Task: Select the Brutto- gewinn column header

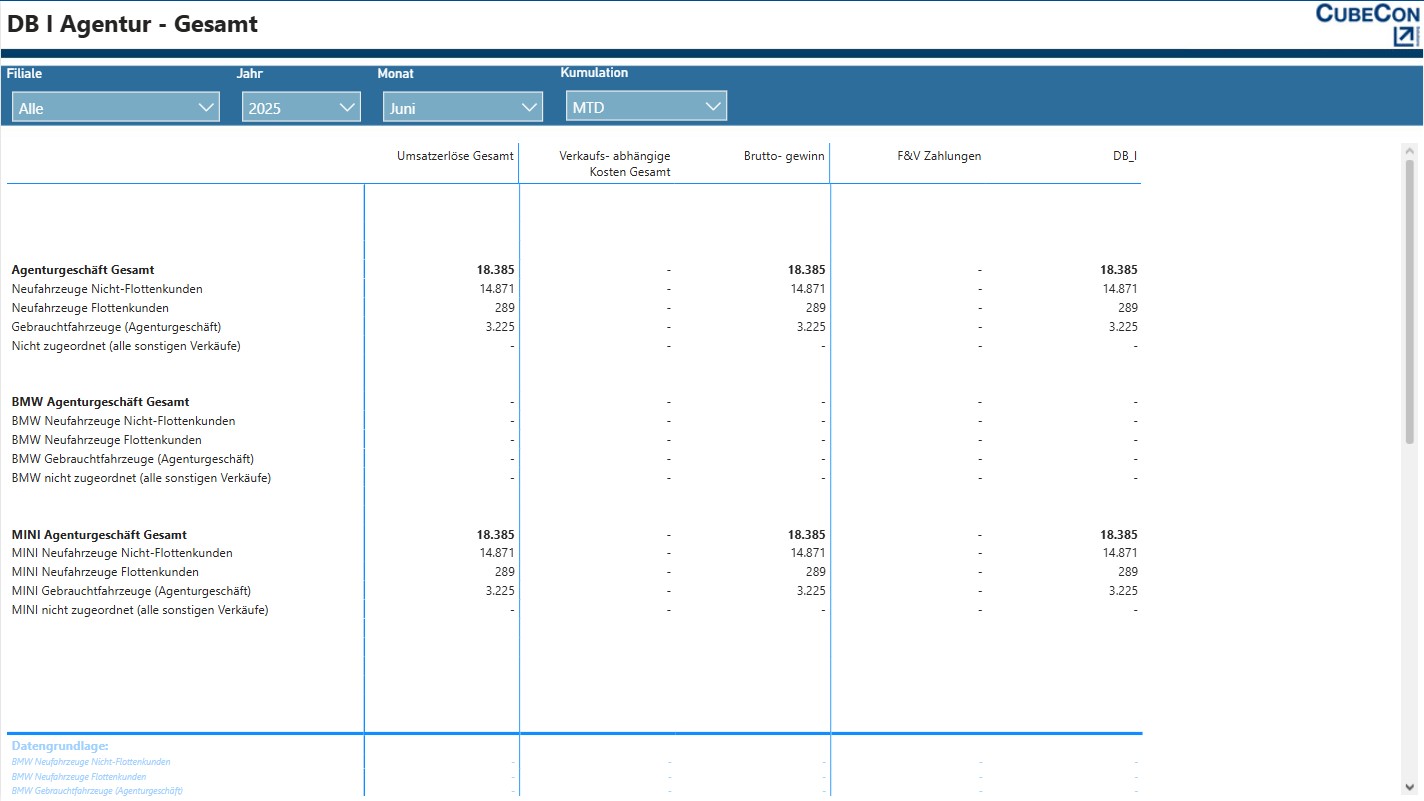Action: tap(784, 156)
